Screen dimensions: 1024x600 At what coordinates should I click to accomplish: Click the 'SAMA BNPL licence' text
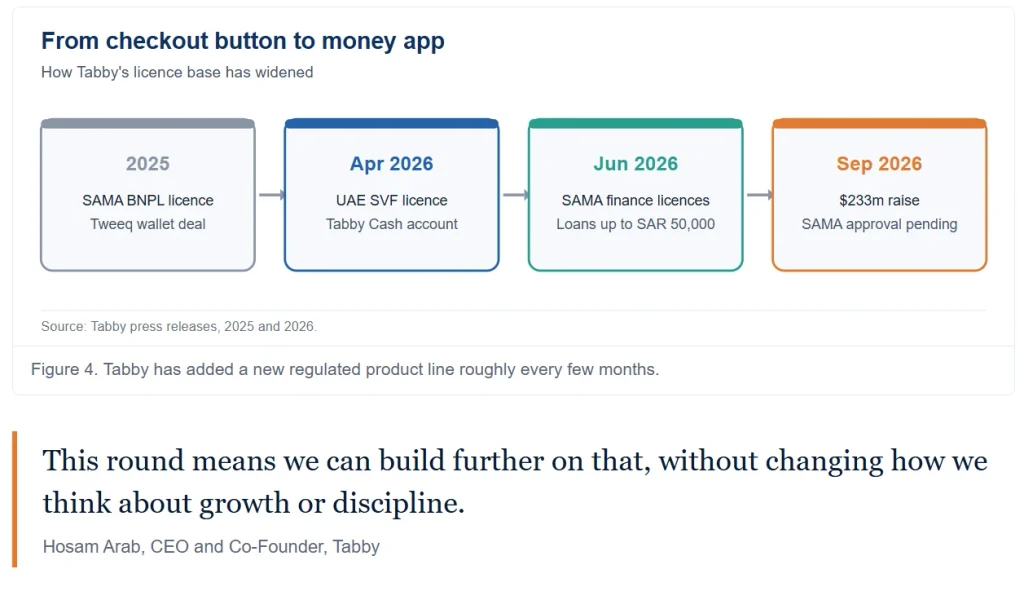(148, 200)
